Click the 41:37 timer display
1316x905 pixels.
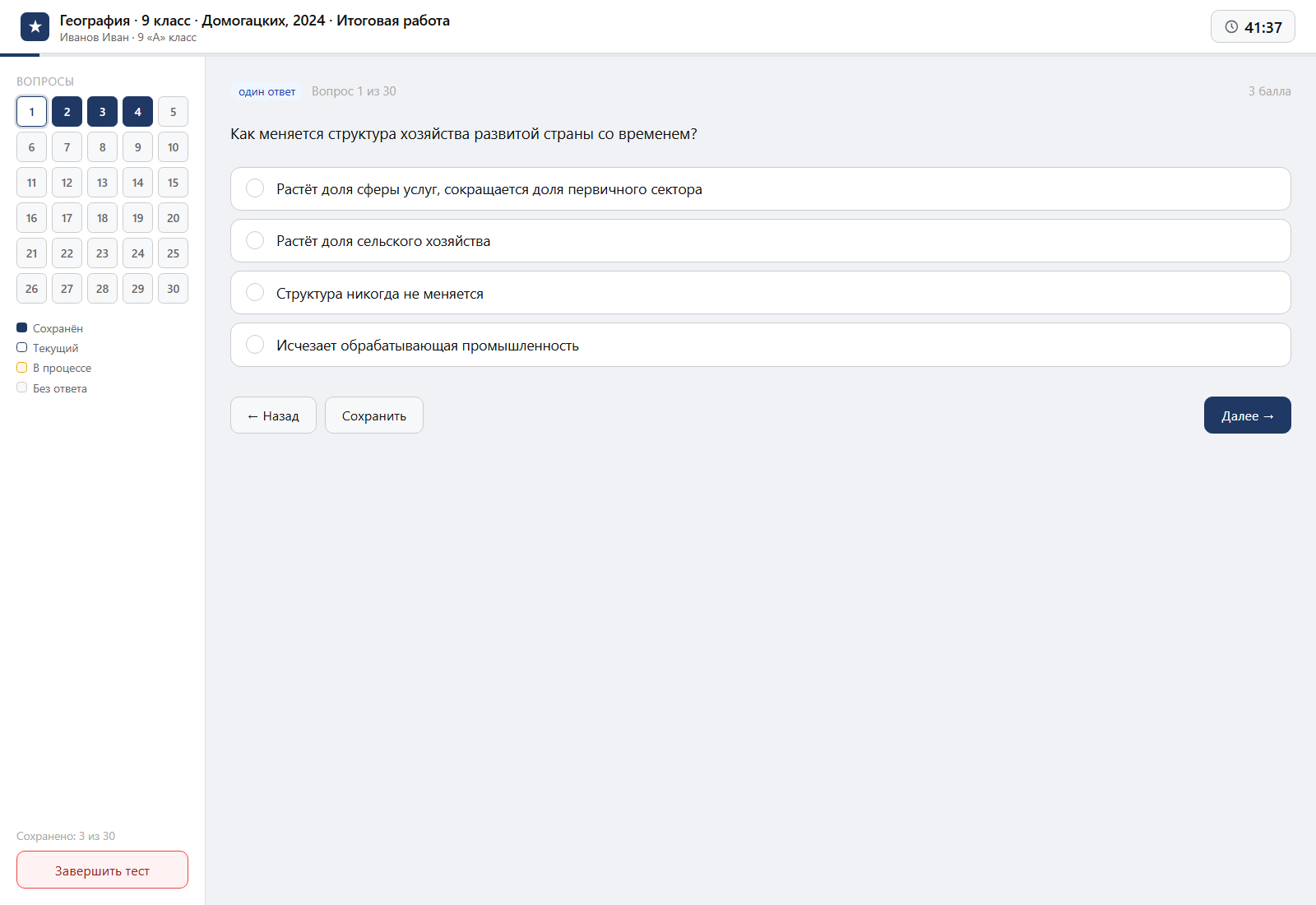[x=1253, y=27]
